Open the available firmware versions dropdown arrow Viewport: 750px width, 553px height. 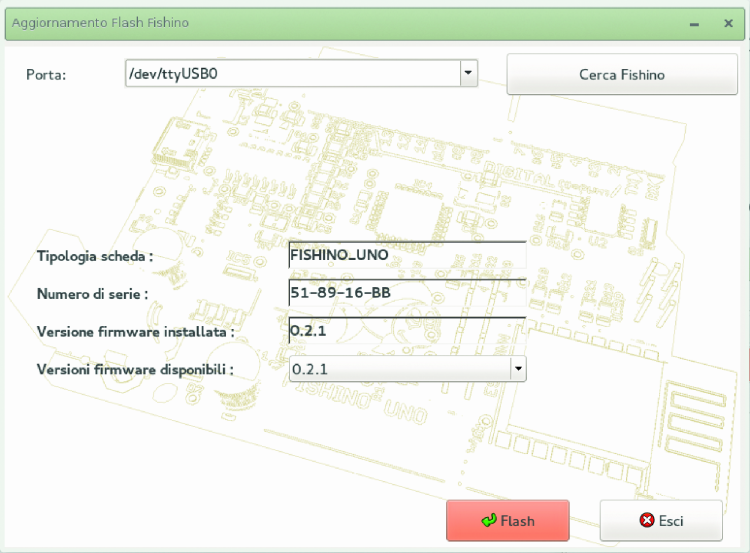[517, 369]
